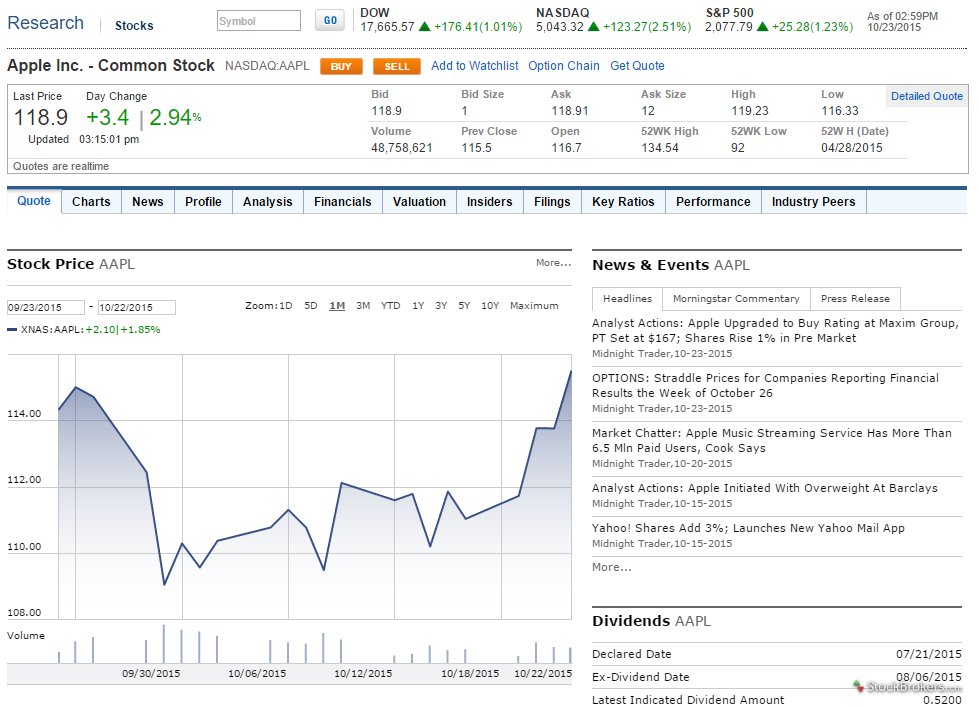The height and width of the screenshot is (706, 978).
Task: Select the Industry Peers tab
Action: 813,201
